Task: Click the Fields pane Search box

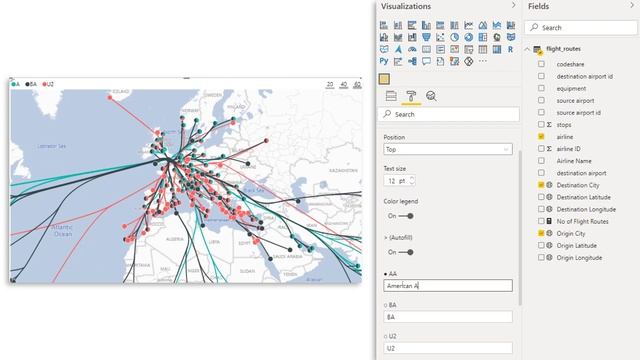Action: 581,28
